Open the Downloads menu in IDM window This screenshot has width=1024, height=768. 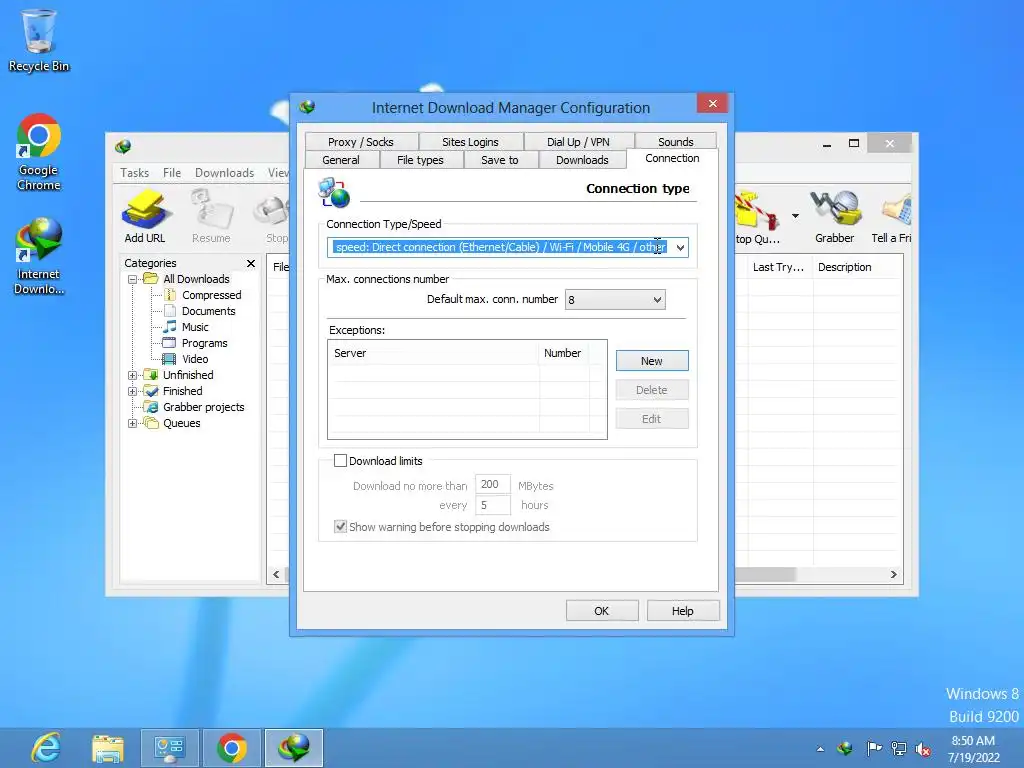point(224,172)
